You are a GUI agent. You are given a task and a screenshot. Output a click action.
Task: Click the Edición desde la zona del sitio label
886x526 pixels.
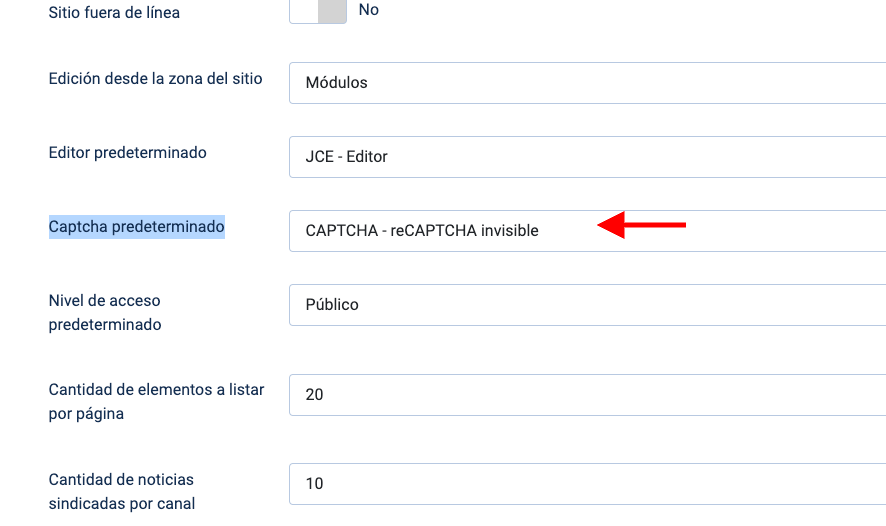[155, 79]
